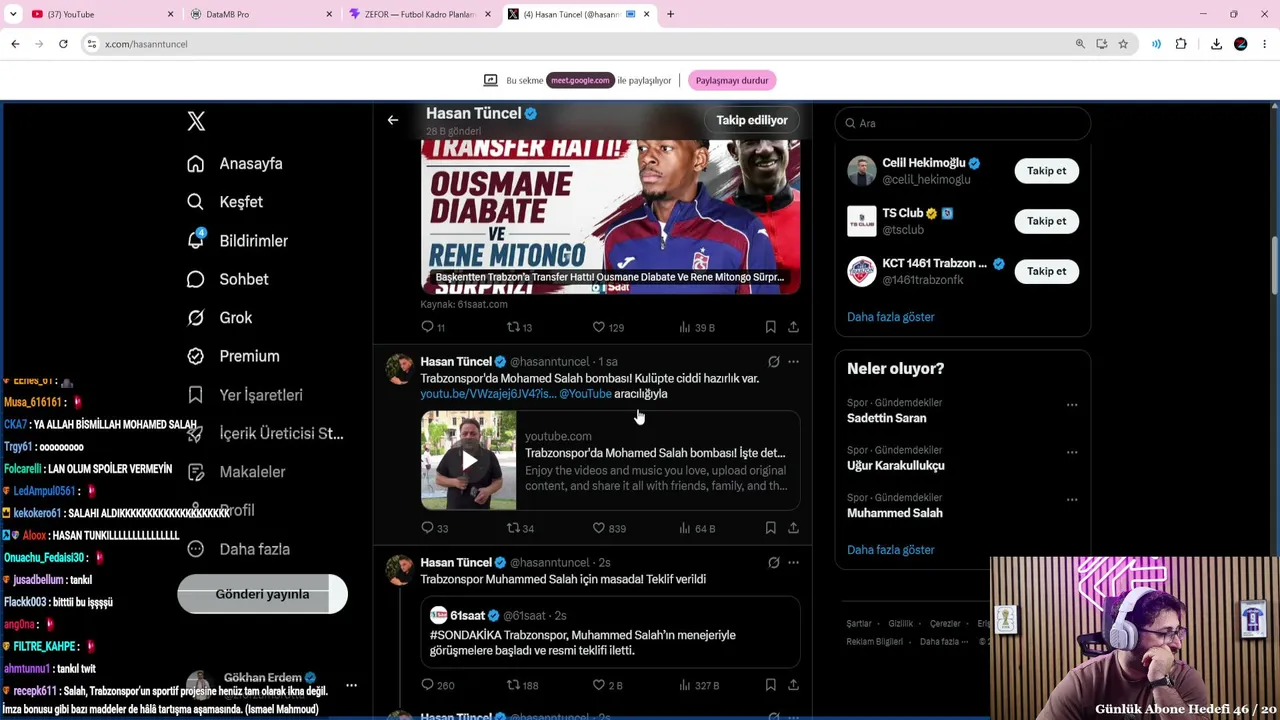Open options for the Uğur Karakulukçu trend

point(1072,452)
